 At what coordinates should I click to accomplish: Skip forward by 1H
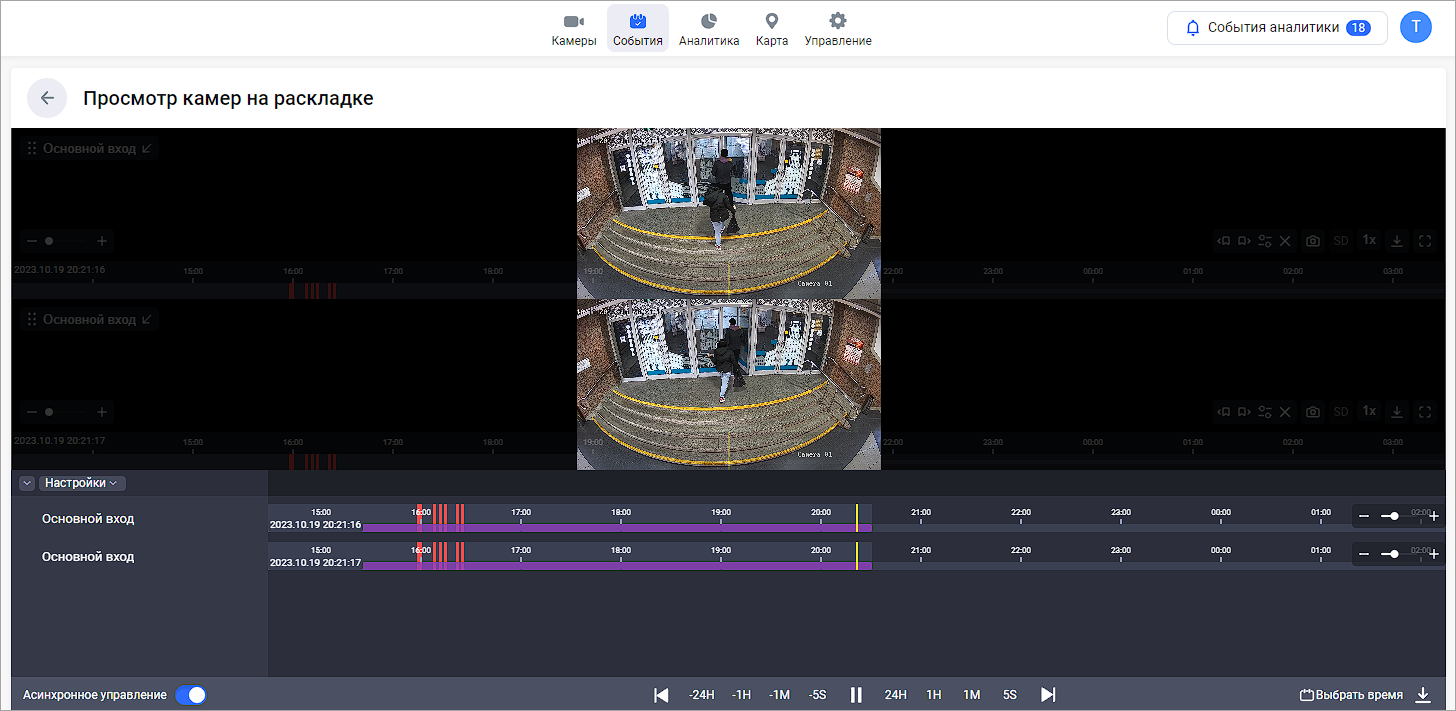tap(933, 695)
